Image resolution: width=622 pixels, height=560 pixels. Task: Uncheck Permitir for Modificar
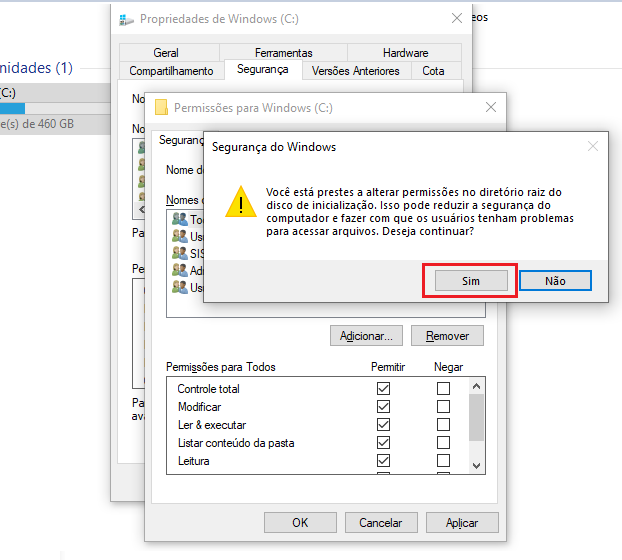click(384, 407)
